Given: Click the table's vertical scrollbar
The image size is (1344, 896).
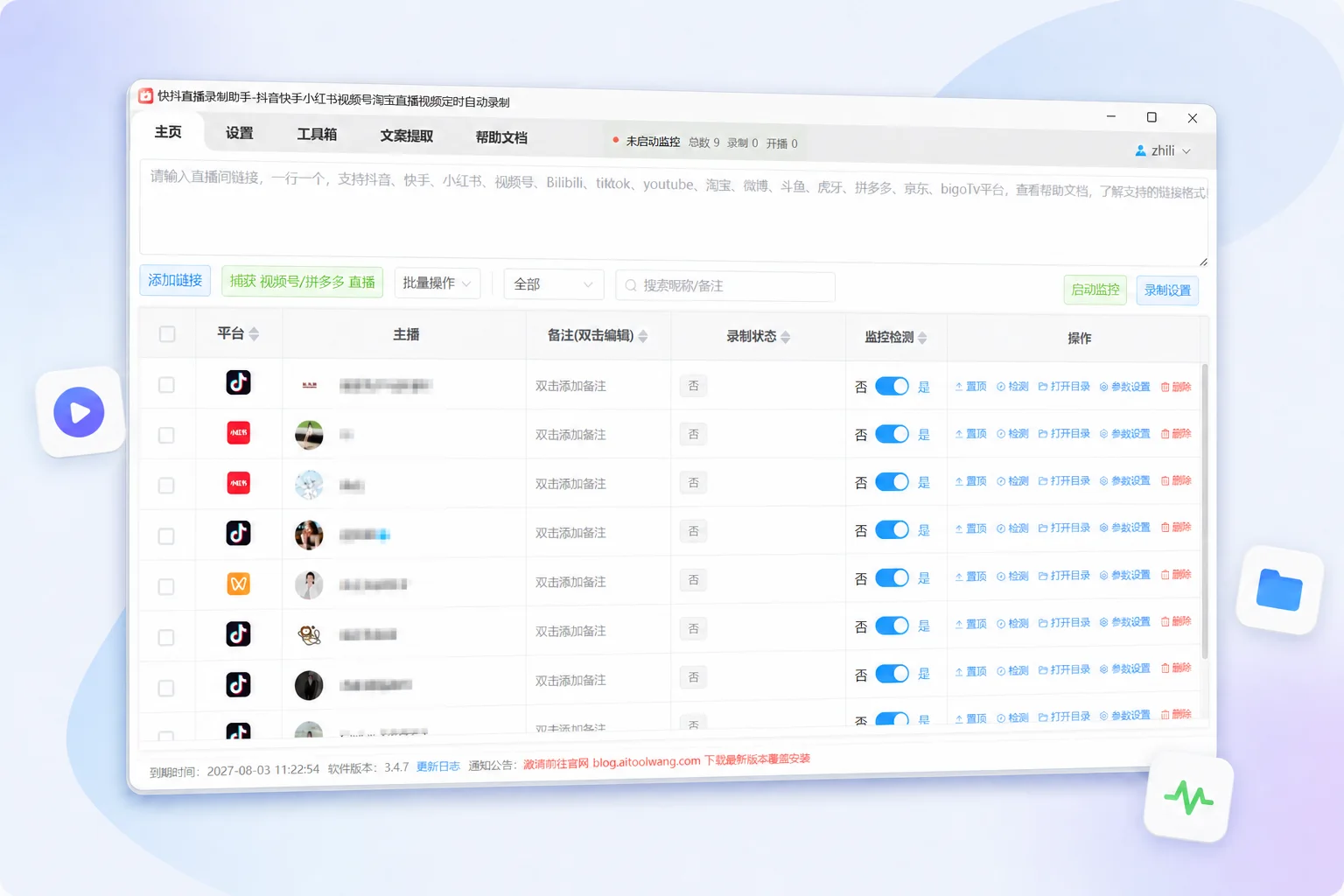Looking at the screenshot, I should coord(1205,512).
